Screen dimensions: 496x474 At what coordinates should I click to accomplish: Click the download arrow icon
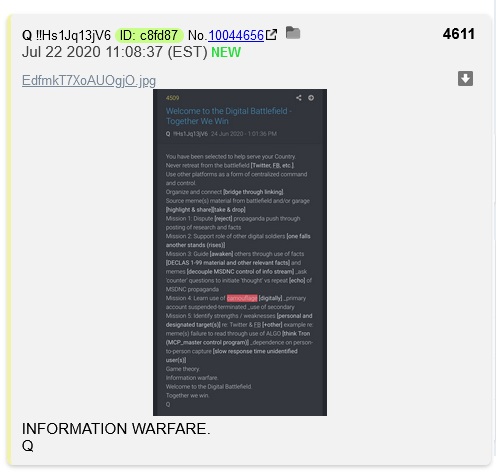tap(465, 79)
